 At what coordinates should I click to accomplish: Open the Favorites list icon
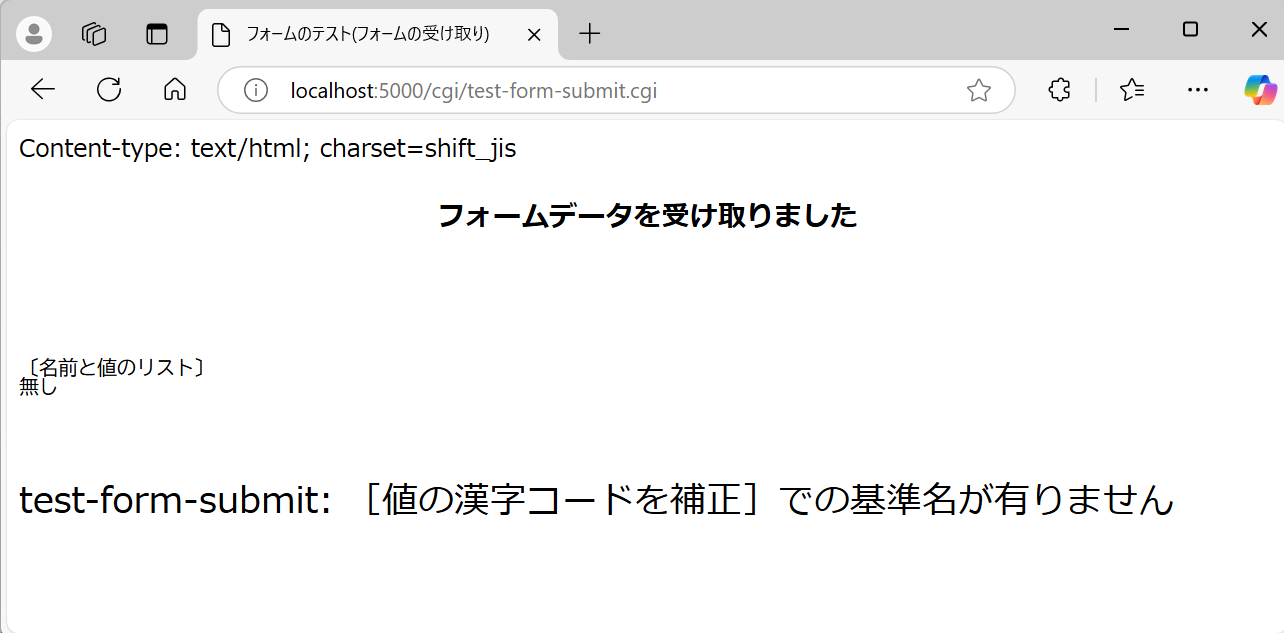click(1132, 90)
